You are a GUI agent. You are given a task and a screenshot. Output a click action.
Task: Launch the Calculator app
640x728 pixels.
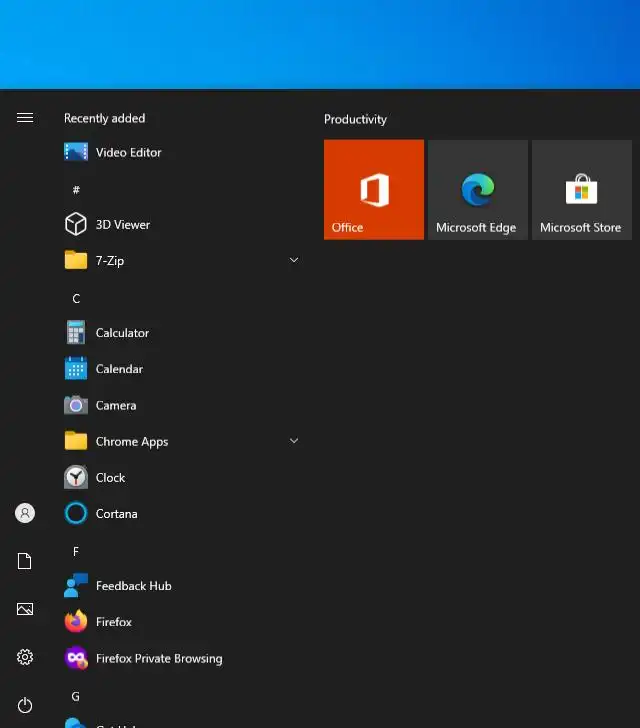coord(181,333)
